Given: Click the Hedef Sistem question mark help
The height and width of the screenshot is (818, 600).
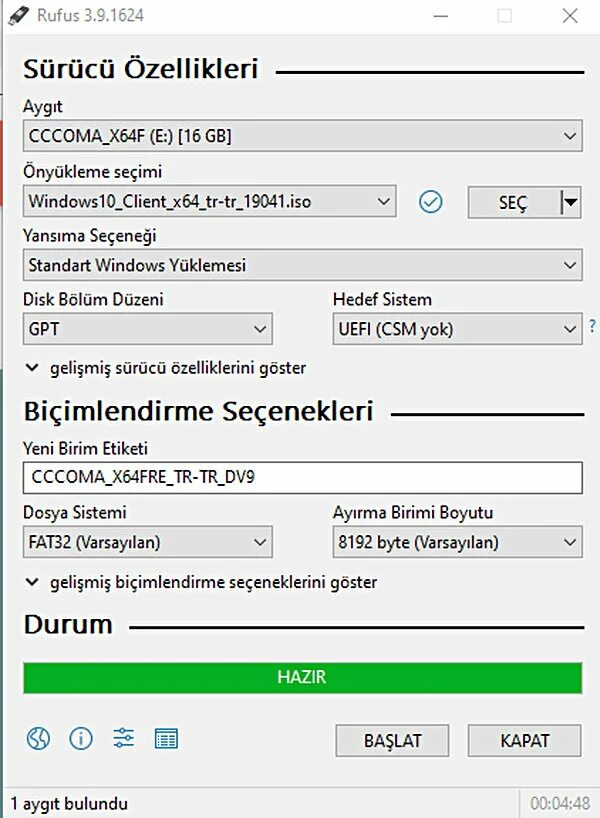Looking at the screenshot, I should (592, 326).
